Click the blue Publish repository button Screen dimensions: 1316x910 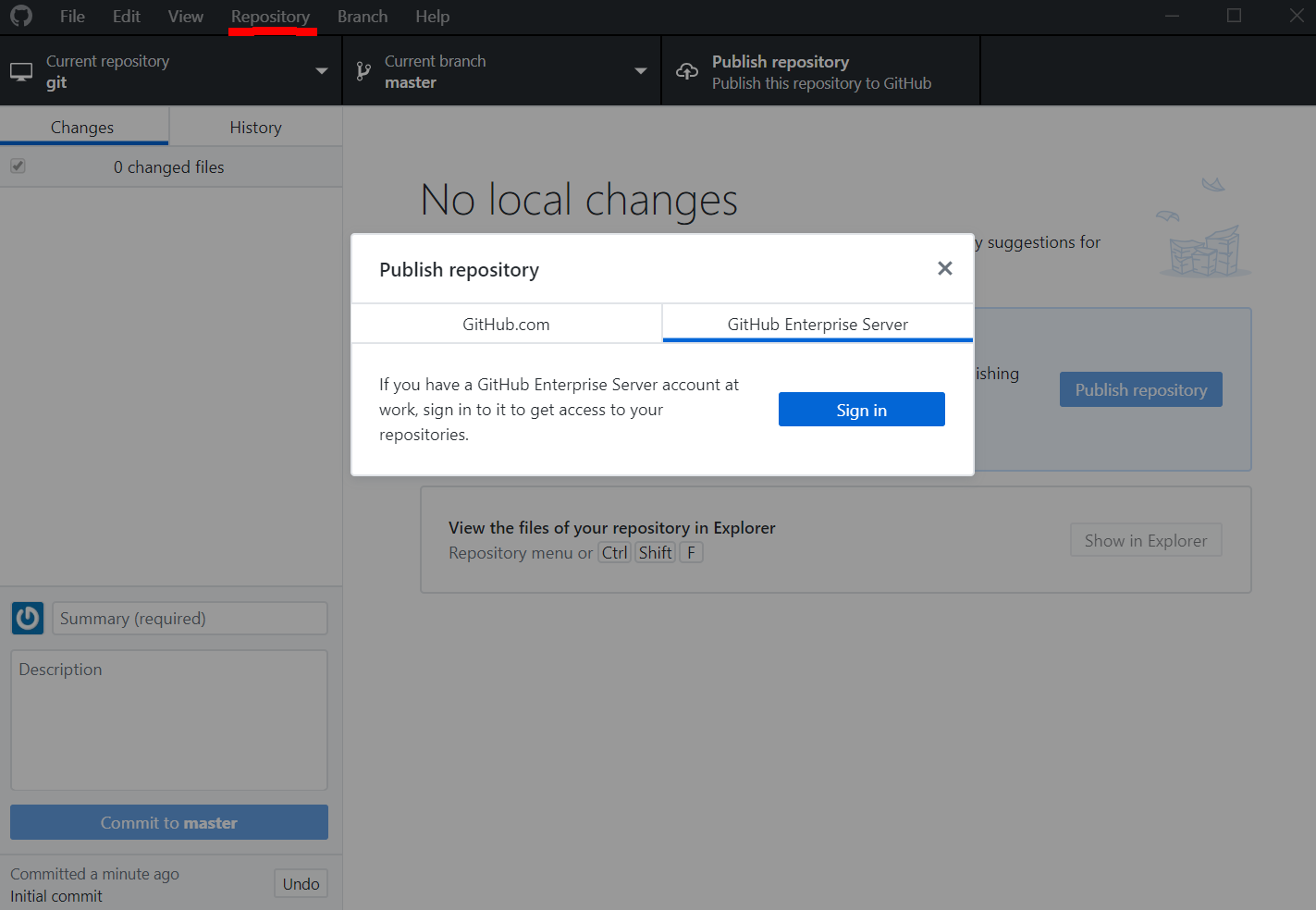click(1141, 389)
